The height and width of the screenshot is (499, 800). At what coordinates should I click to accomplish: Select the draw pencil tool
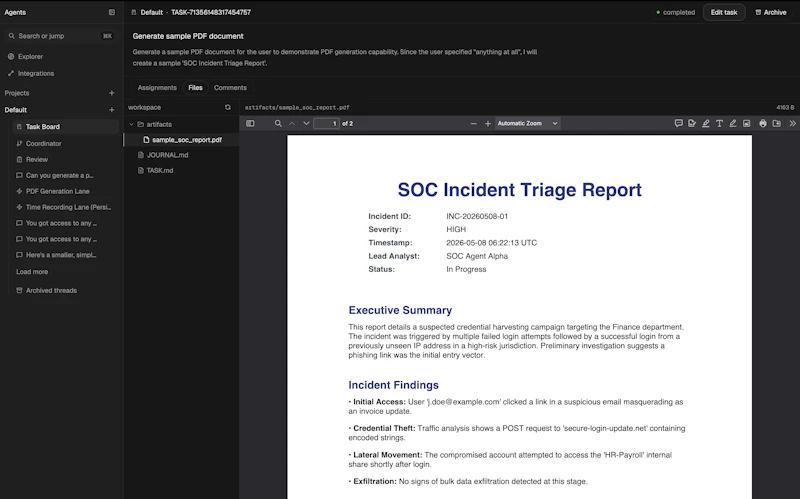coord(733,123)
